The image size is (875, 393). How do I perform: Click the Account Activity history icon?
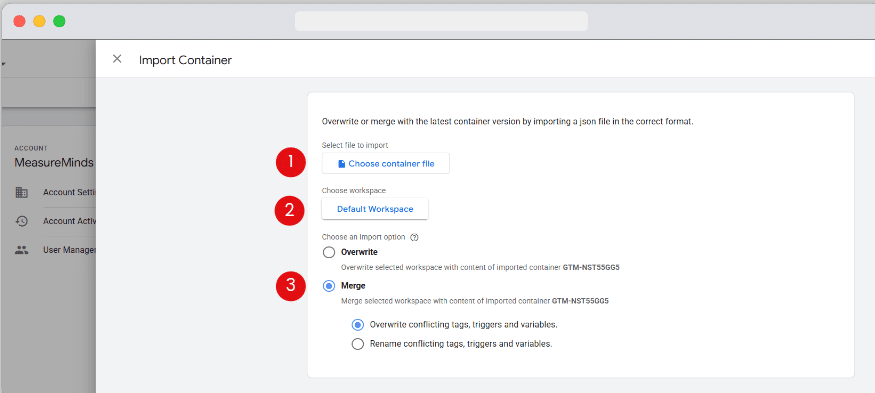click(x=22, y=221)
